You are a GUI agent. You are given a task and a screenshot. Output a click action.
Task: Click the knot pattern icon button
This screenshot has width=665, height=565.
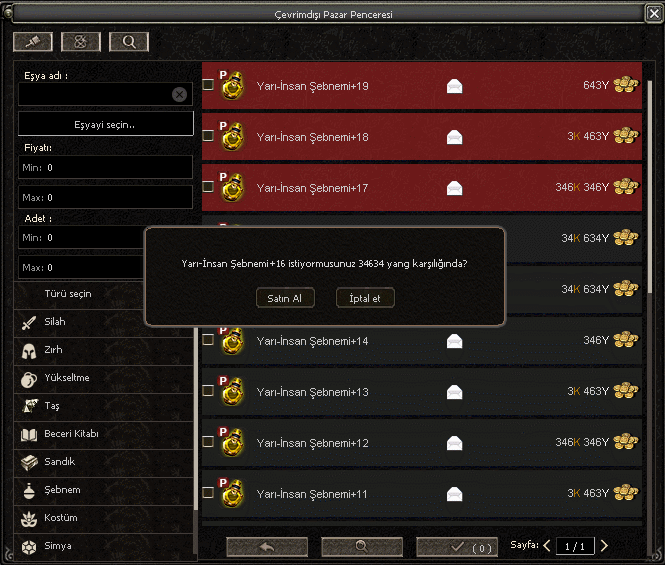pyautogui.click(x=81, y=42)
